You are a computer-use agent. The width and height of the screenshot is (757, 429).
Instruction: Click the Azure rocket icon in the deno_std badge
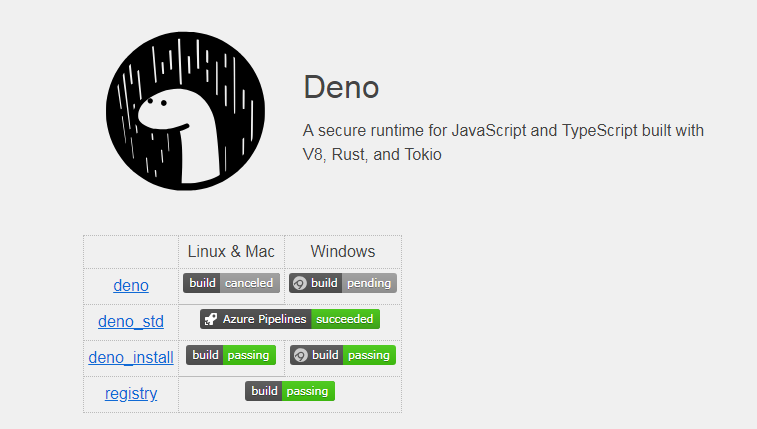(210, 319)
